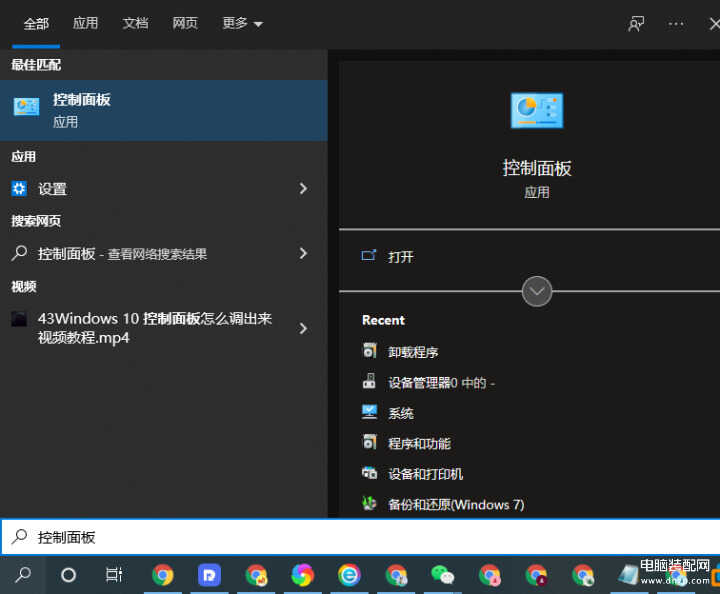Expand the 更多 filter dropdown

(242, 23)
